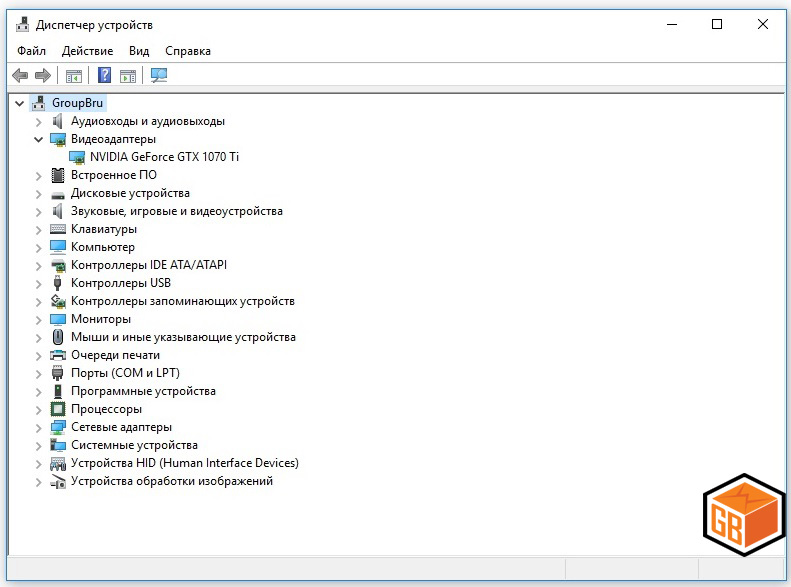The width and height of the screenshot is (791, 587).
Task: Select Контроллеры IDE ATA/ATAPI label
Action: pos(149,265)
